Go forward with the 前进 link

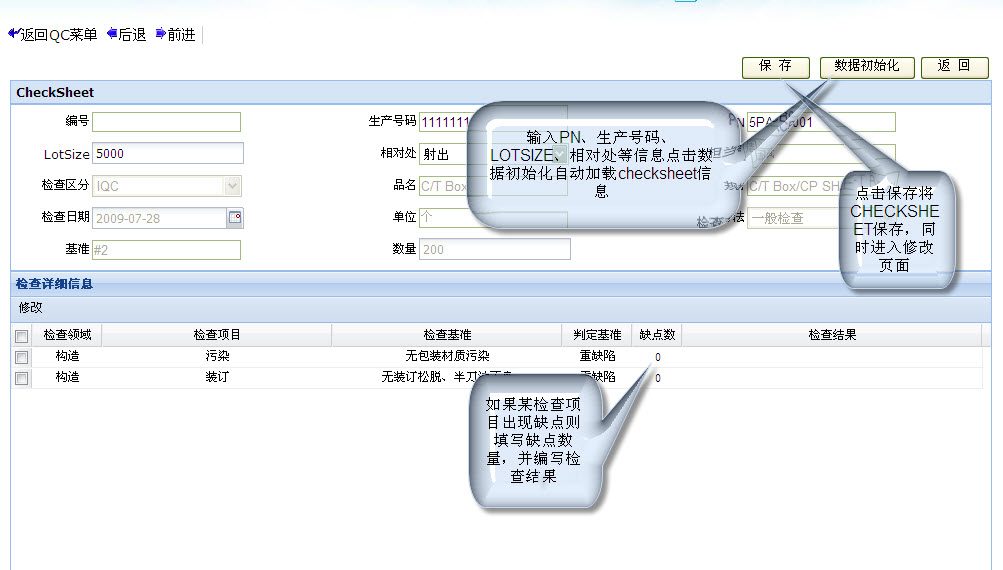point(181,35)
